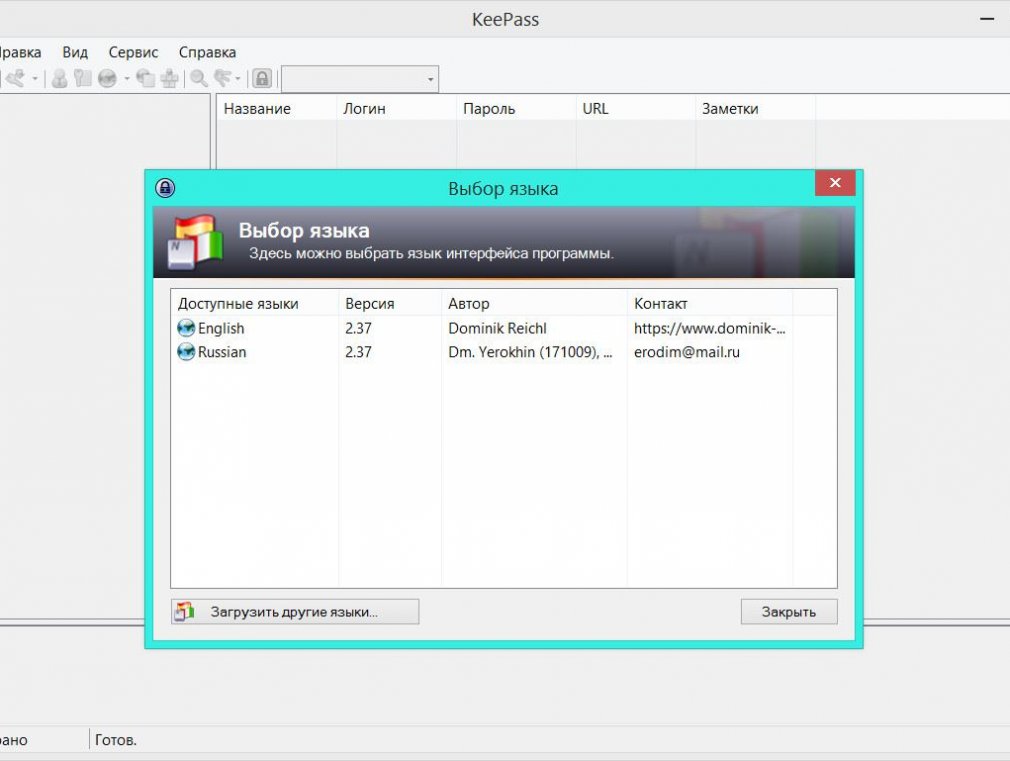Click Загрузить другие языки... button
The width and height of the screenshot is (1010, 761).
295,612
